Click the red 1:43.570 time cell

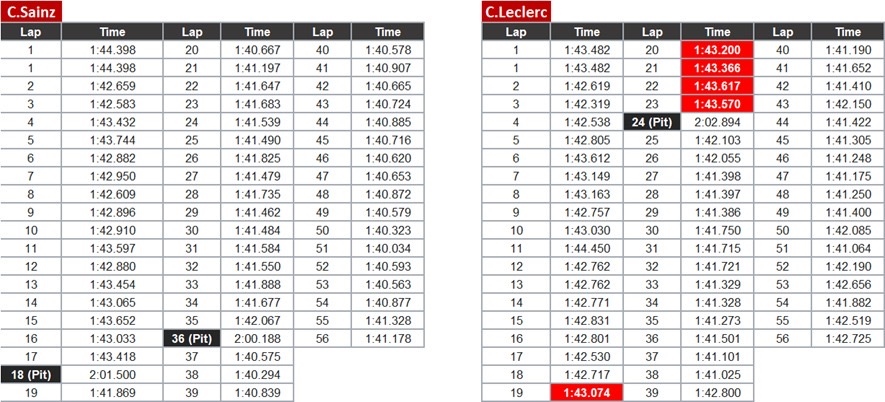click(716, 104)
